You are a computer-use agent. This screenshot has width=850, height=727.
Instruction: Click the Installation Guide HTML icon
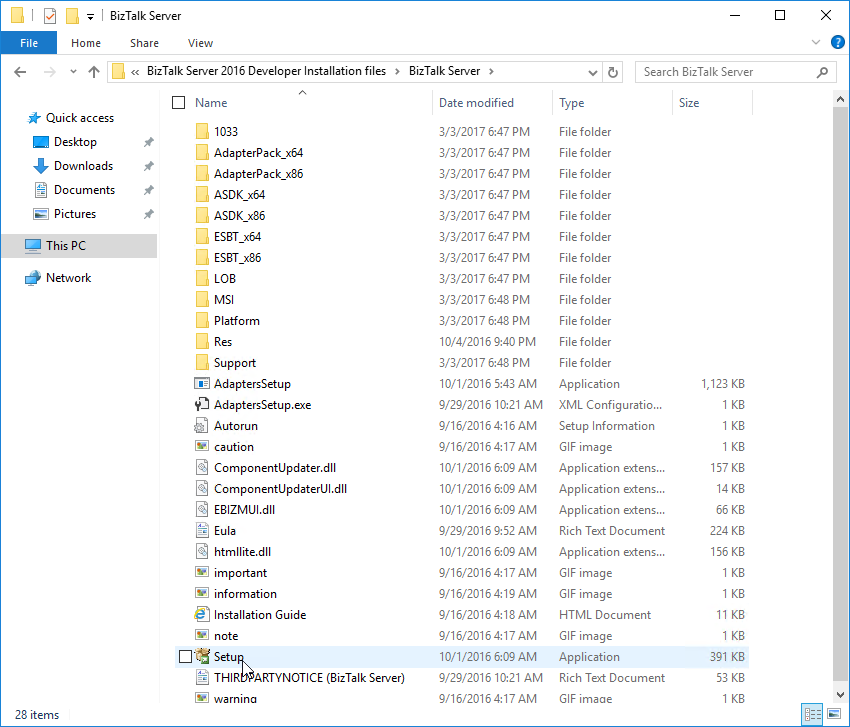coord(202,614)
